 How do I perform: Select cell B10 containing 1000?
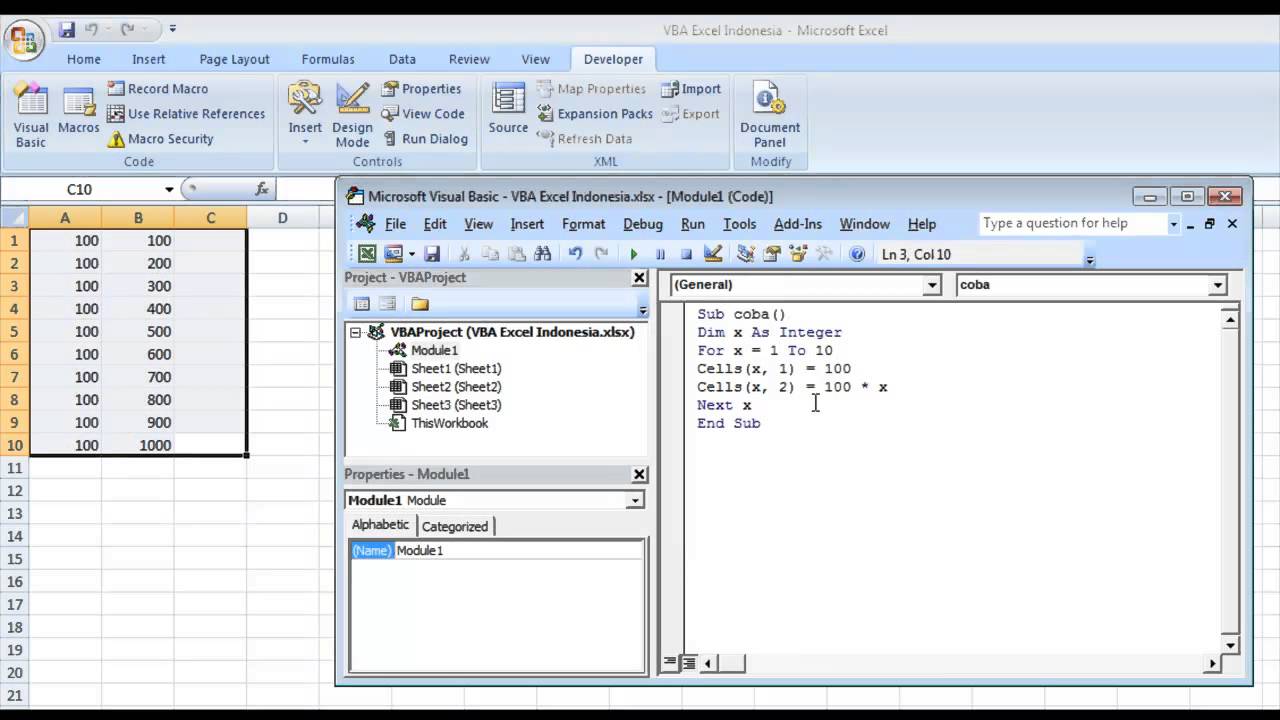(x=137, y=445)
